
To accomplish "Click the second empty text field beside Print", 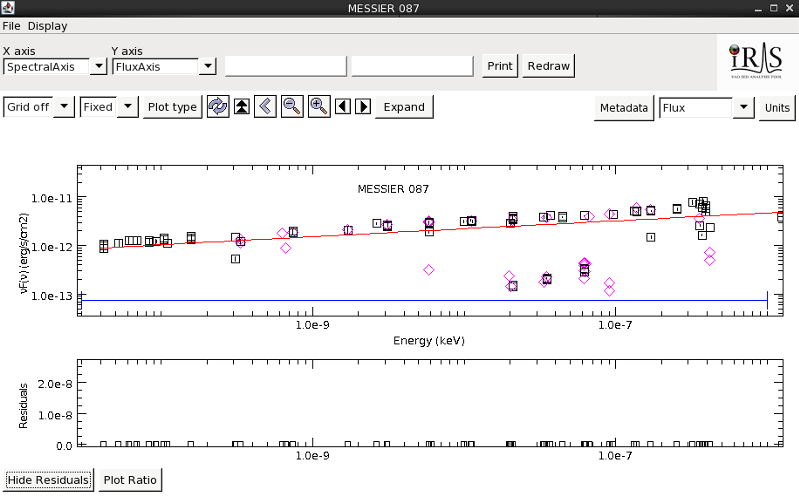I will tap(412, 66).
